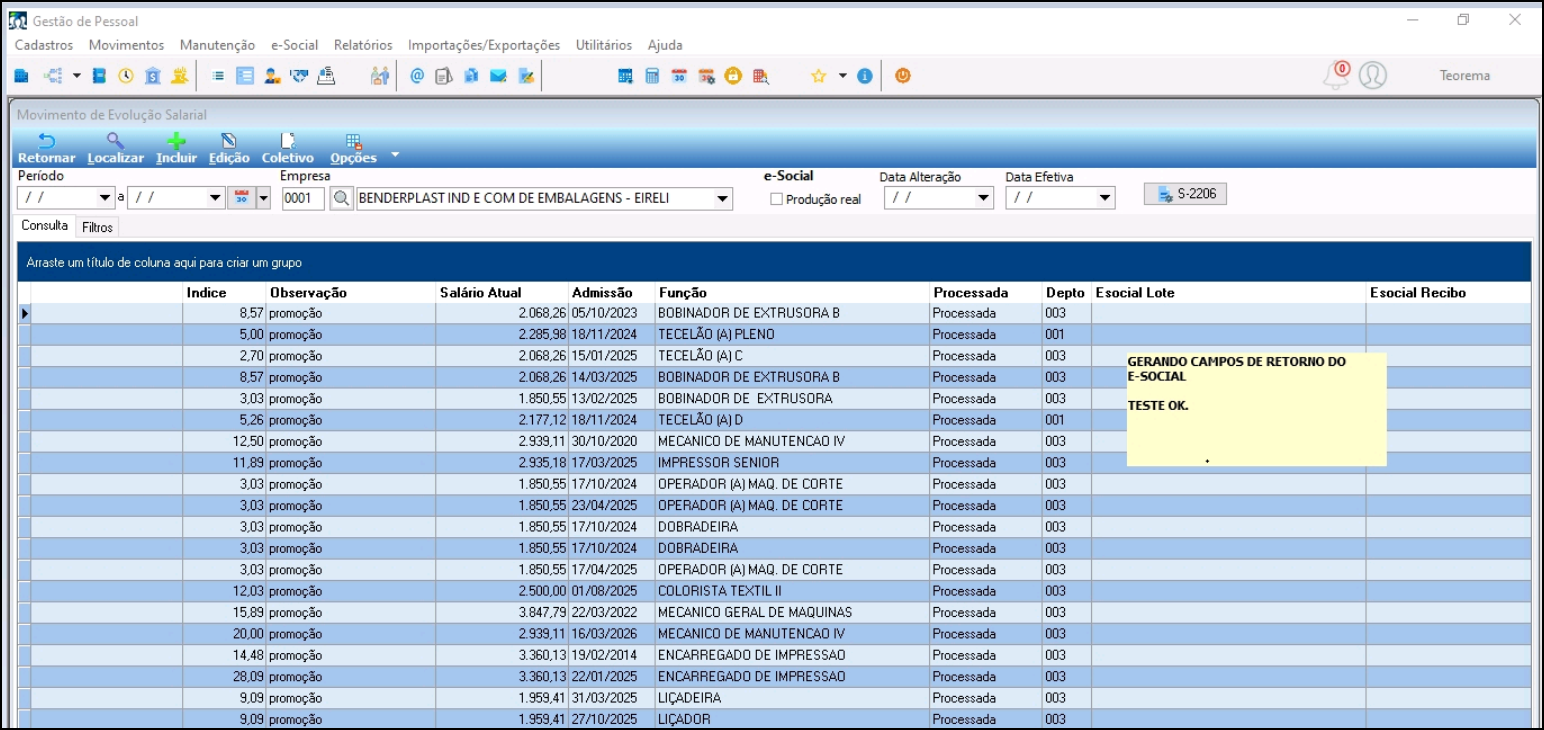This screenshot has width=1544, height=730.
Task: Add a new record with Incluir
Action: tap(176, 148)
